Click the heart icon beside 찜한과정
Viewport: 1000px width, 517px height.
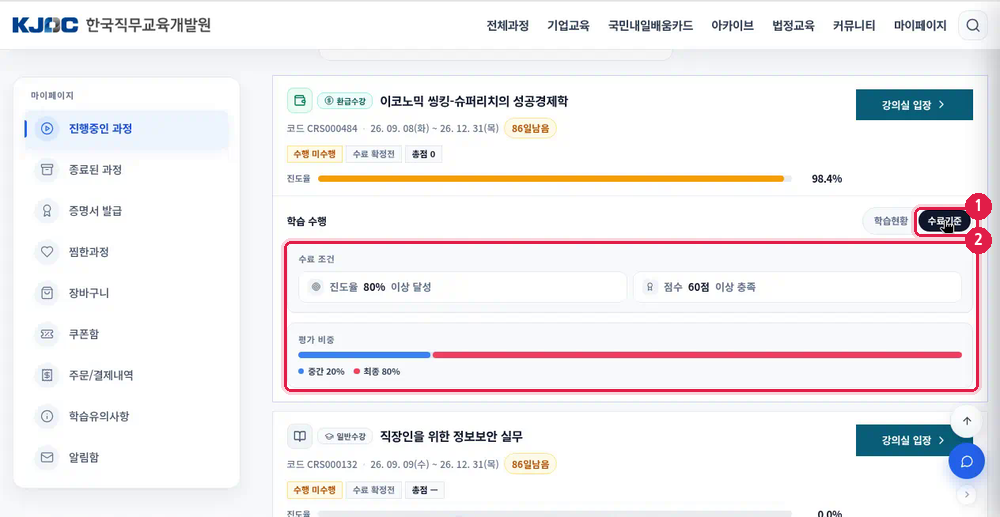pyautogui.click(x=47, y=252)
